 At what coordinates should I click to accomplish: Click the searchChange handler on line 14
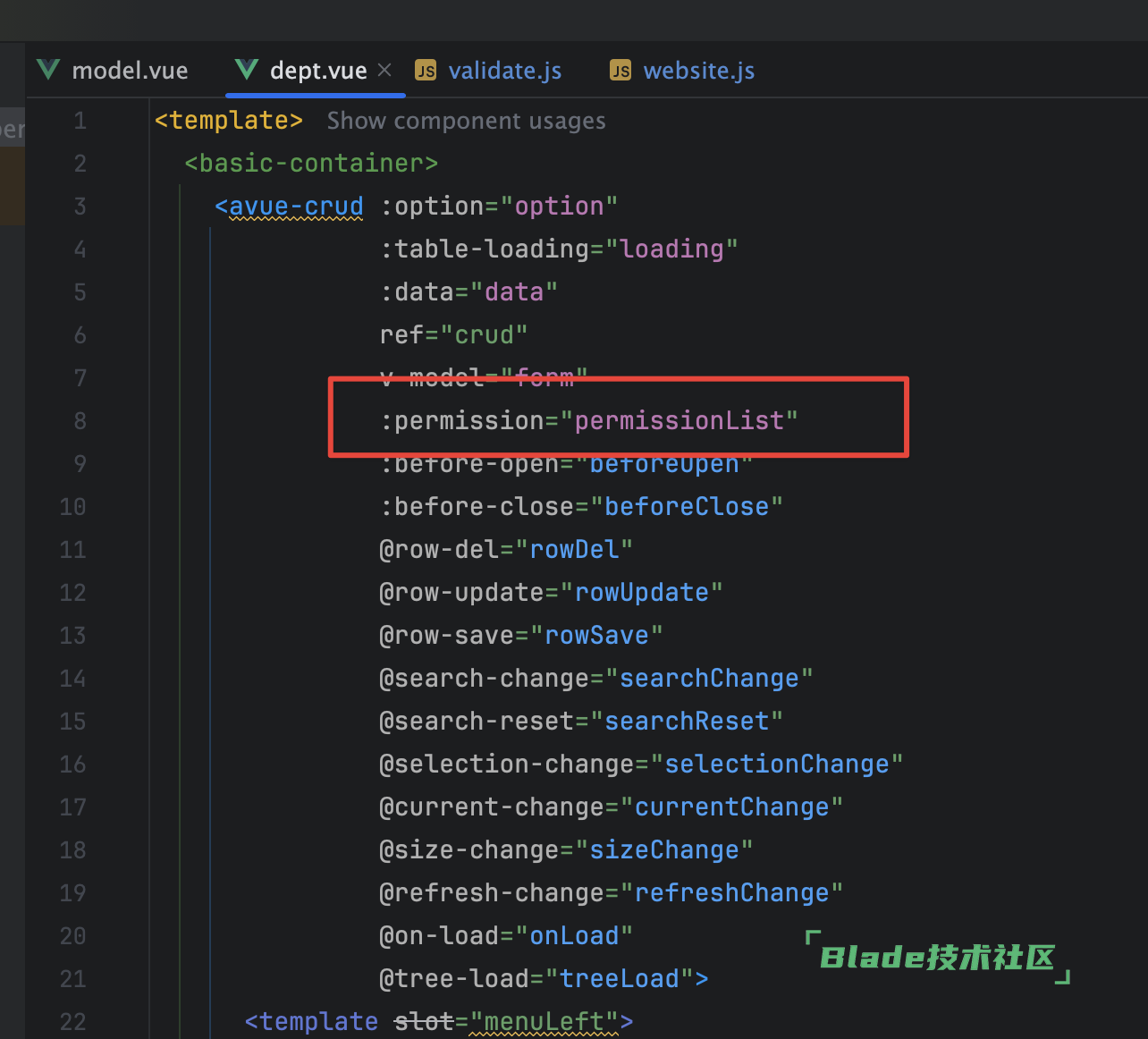coord(709,679)
